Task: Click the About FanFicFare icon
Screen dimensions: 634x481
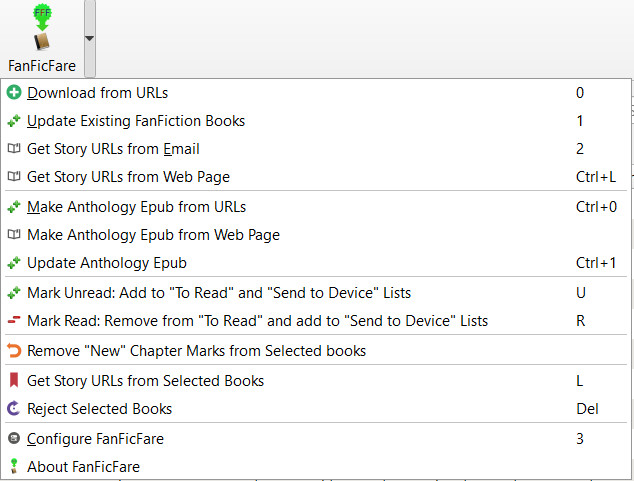Action: click(14, 466)
